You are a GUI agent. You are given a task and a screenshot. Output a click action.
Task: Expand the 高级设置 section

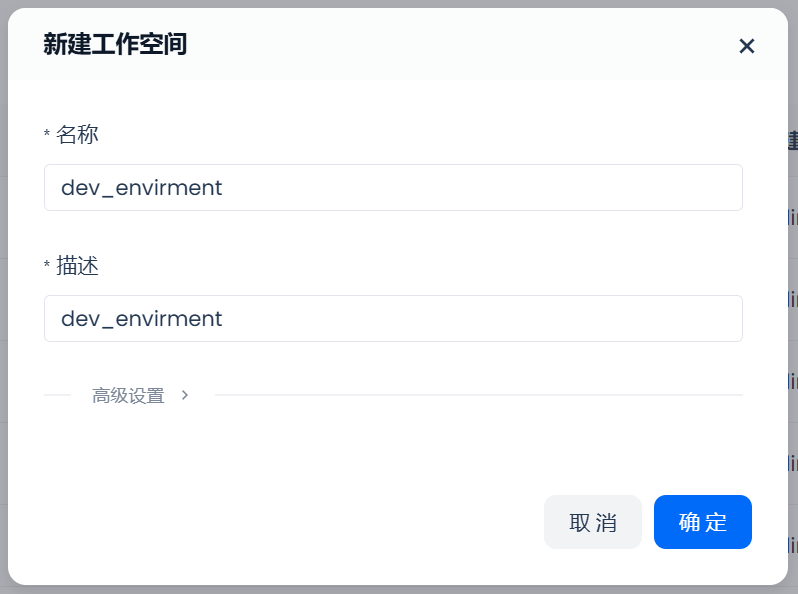(x=128, y=396)
